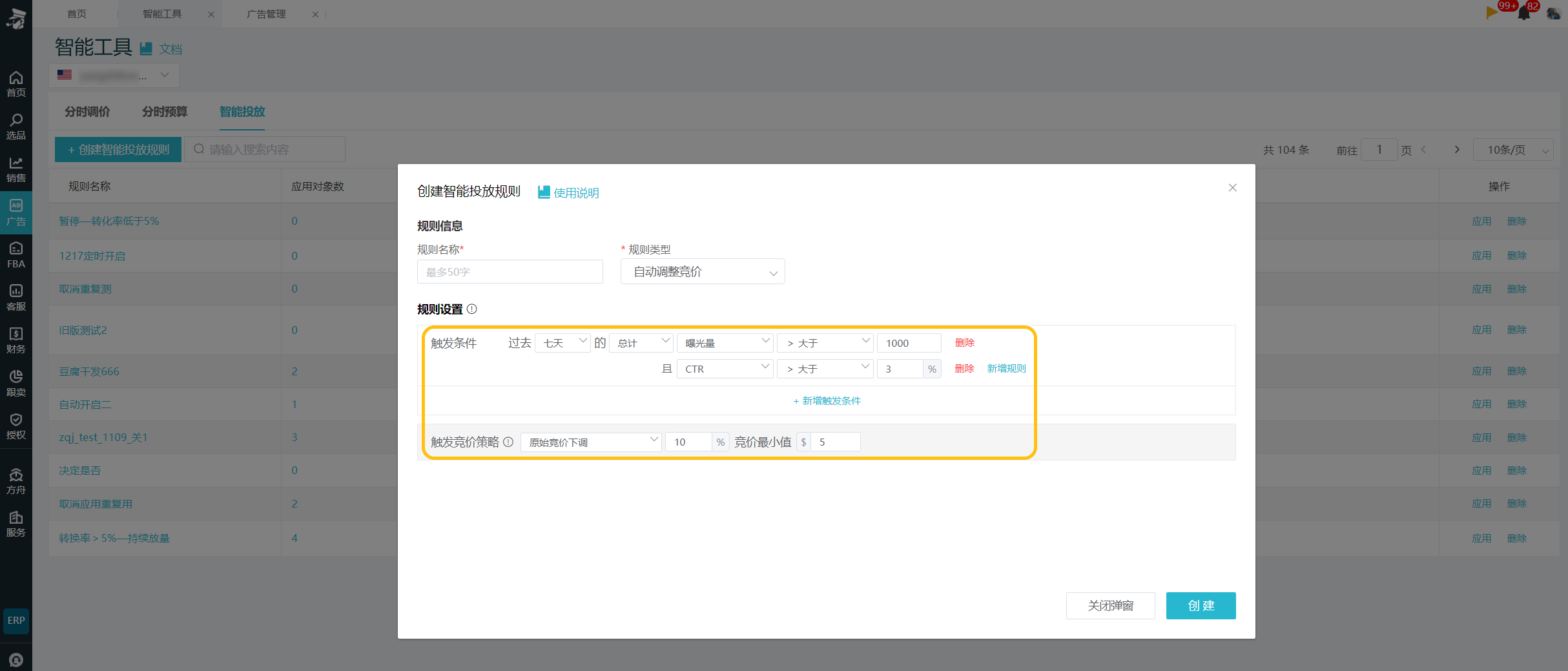Select the 智能工具 top tab
This screenshot has width=1568, height=671.
(162, 14)
